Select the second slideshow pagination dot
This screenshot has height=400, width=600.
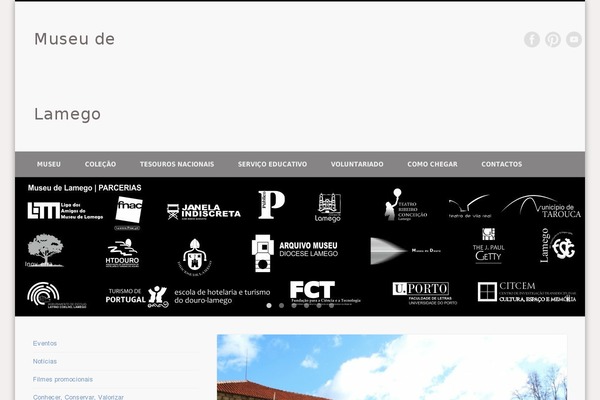(x=282, y=305)
